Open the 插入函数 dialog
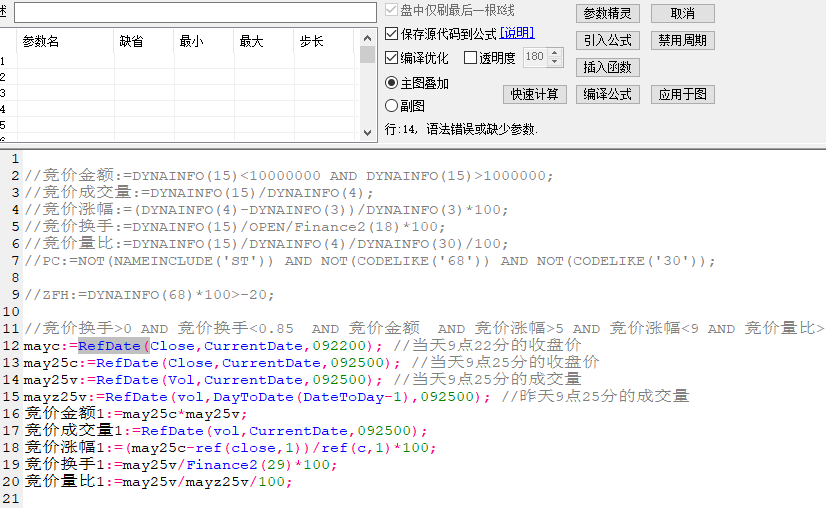The height and width of the screenshot is (508, 826). [x=608, y=67]
